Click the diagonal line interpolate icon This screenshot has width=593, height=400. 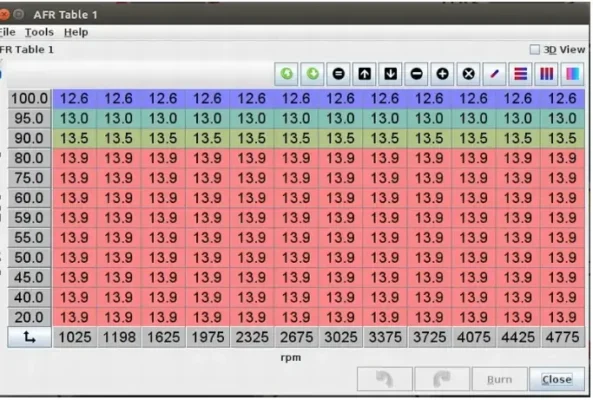(495, 74)
